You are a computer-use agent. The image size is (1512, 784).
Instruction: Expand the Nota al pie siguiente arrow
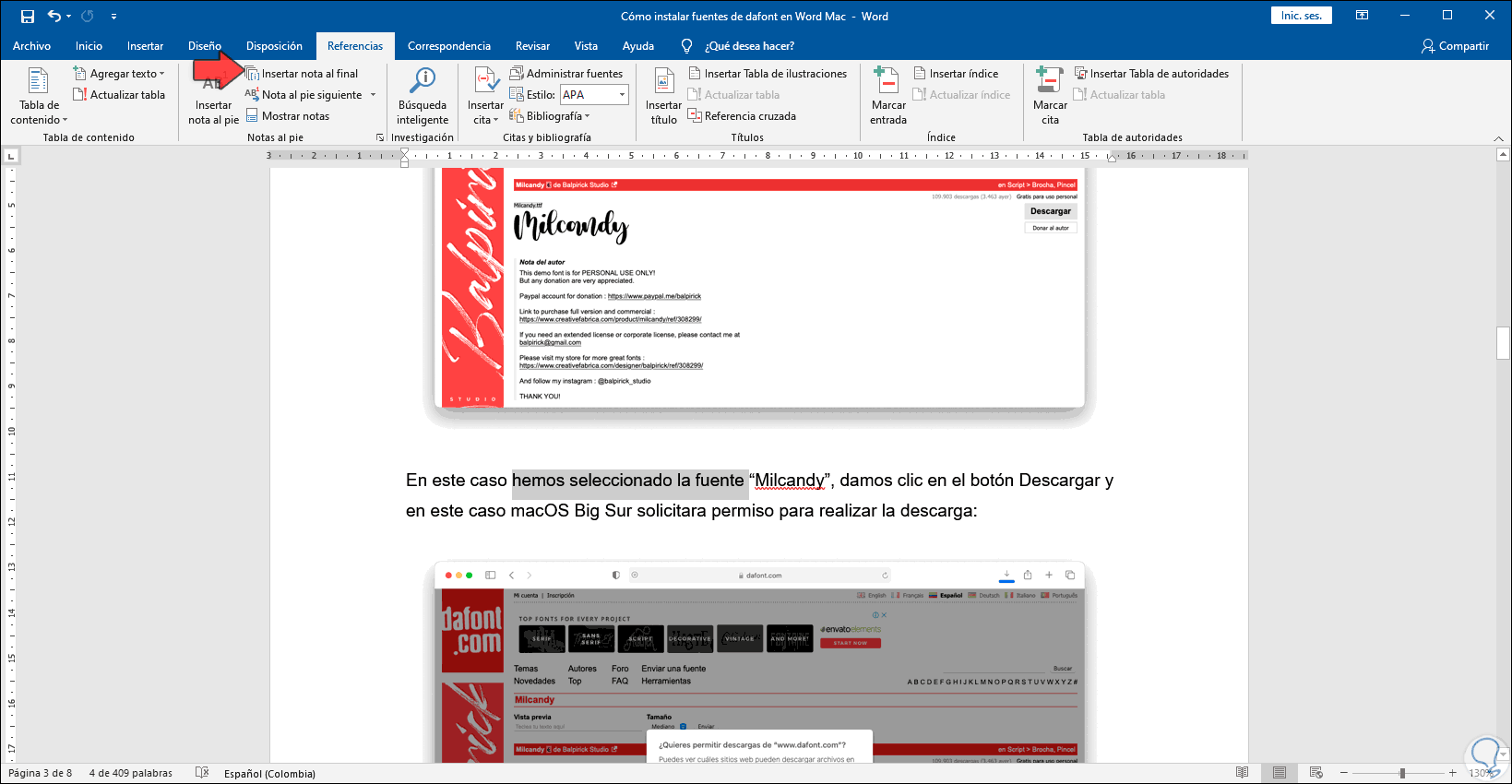tap(374, 95)
